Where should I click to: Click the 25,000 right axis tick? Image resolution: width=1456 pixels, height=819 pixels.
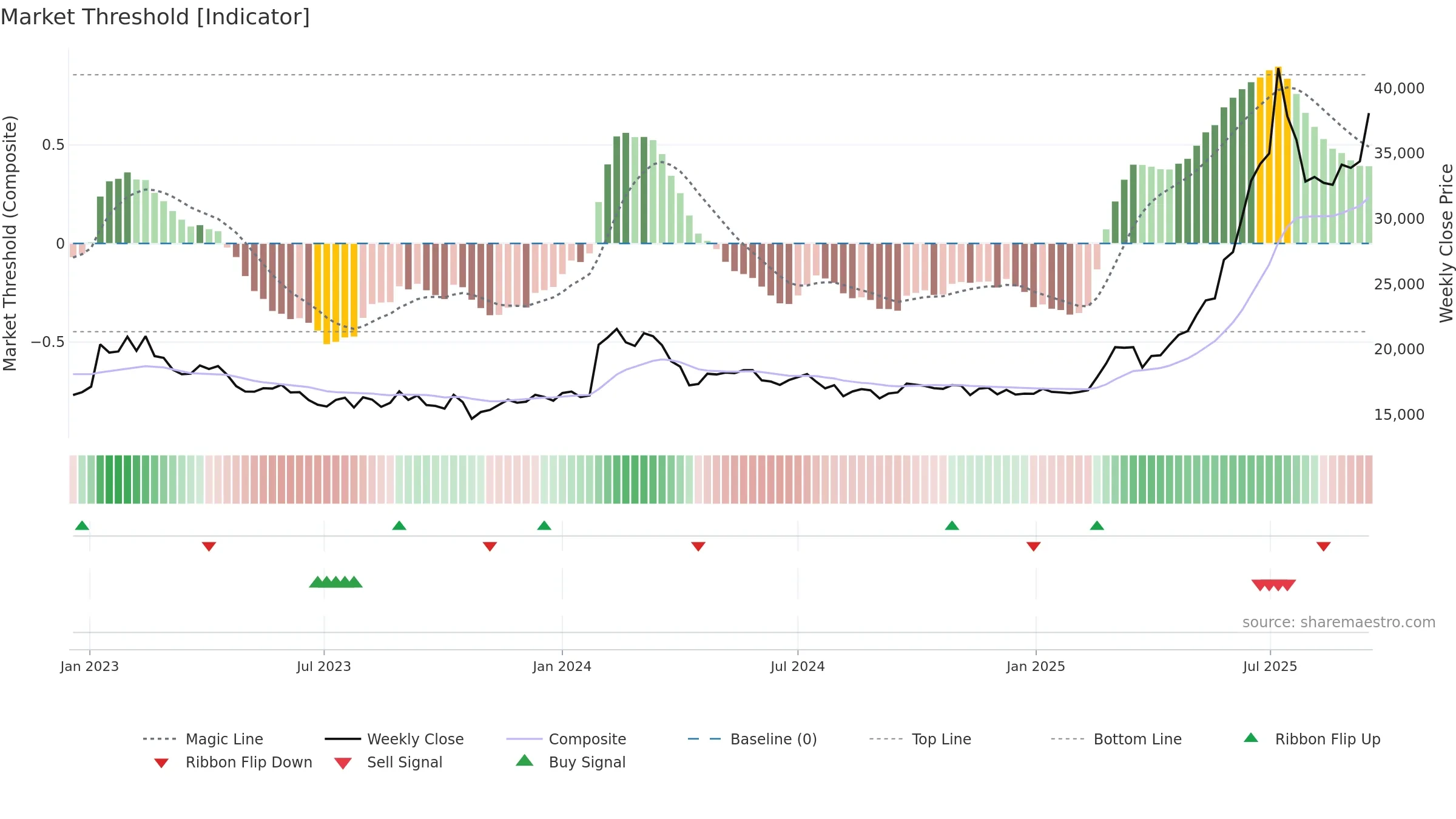tap(1400, 285)
